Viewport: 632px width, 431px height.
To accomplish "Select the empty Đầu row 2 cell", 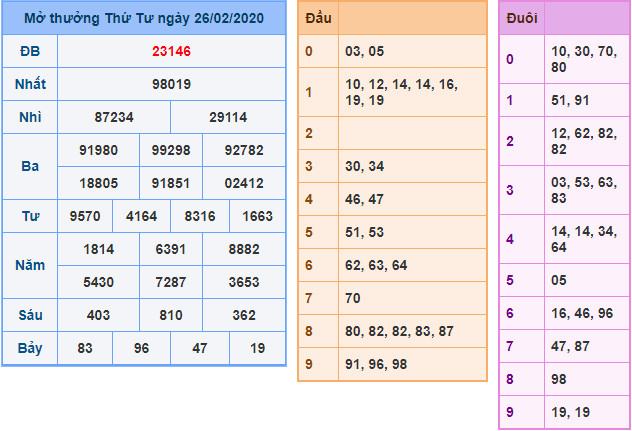I will pyautogui.click(x=410, y=133).
